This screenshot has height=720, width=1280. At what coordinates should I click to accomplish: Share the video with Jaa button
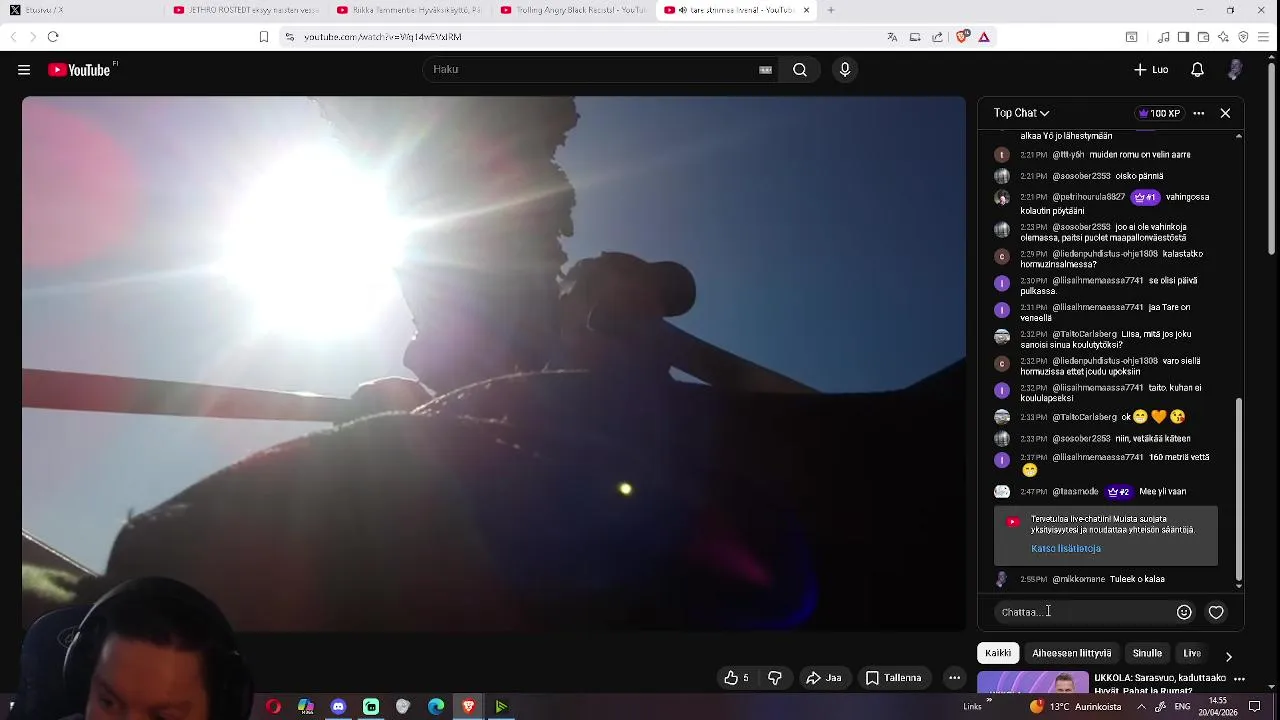pos(823,678)
